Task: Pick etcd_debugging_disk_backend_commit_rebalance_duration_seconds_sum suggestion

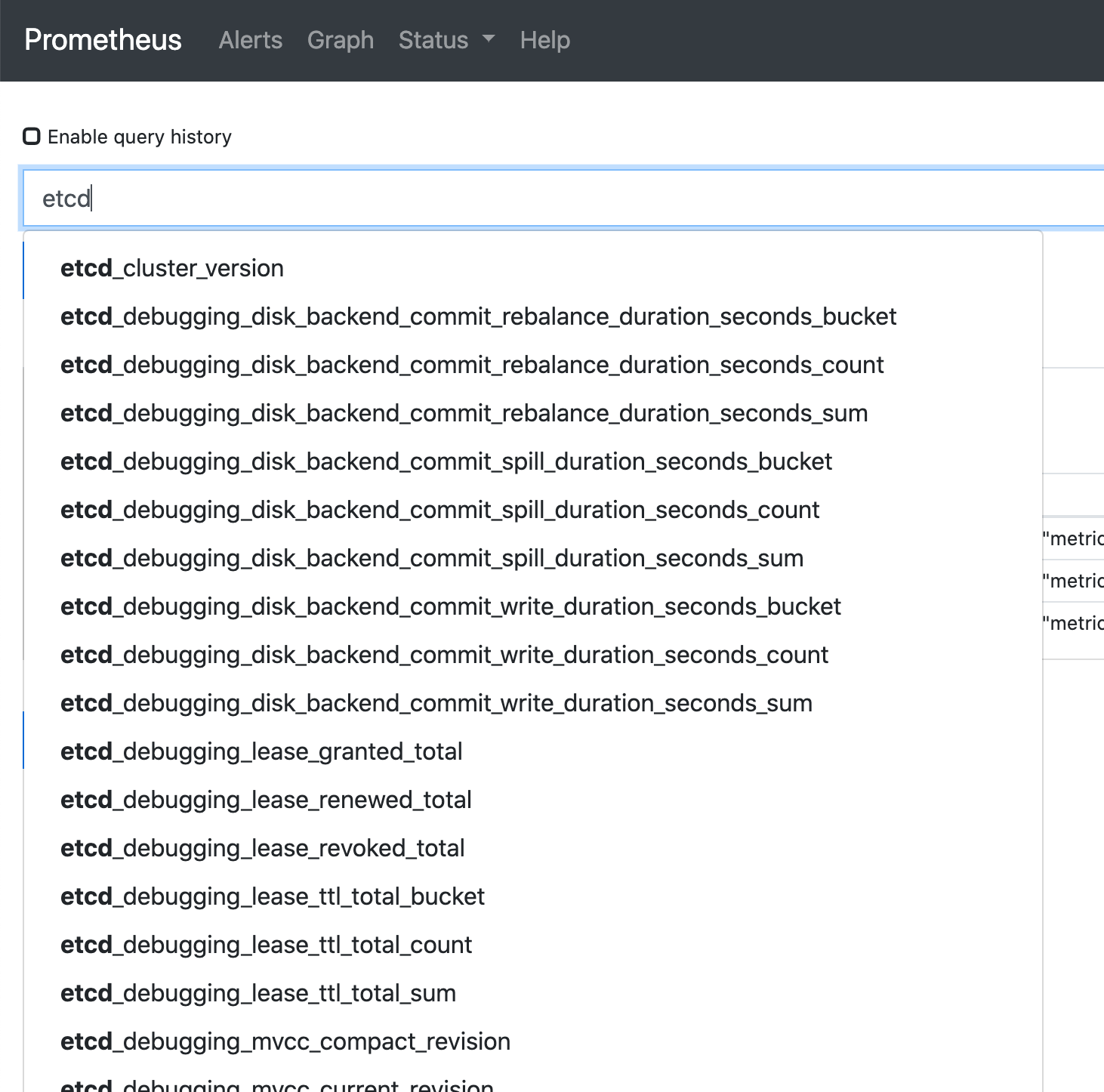Action: pyautogui.click(x=464, y=413)
